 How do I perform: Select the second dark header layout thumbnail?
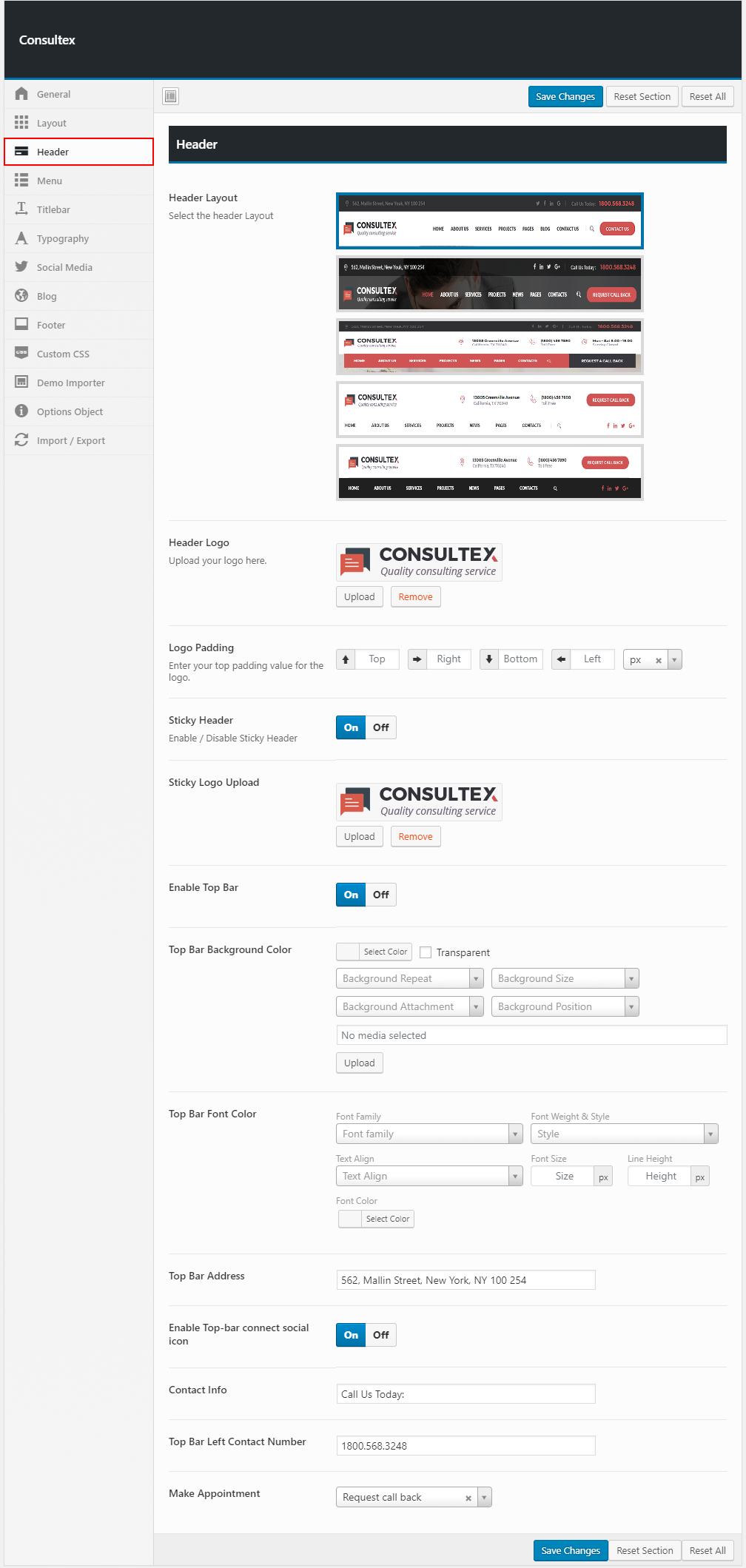point(489,283)
